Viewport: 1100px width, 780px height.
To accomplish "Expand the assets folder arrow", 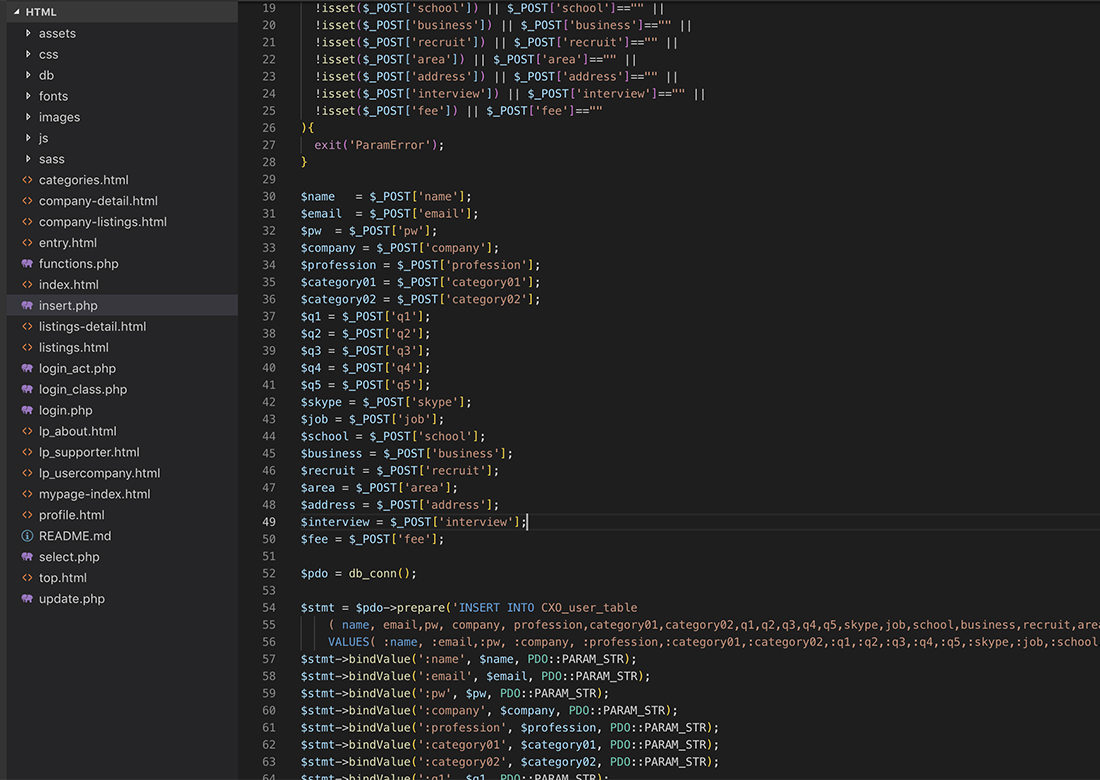I will click(28, 33).
